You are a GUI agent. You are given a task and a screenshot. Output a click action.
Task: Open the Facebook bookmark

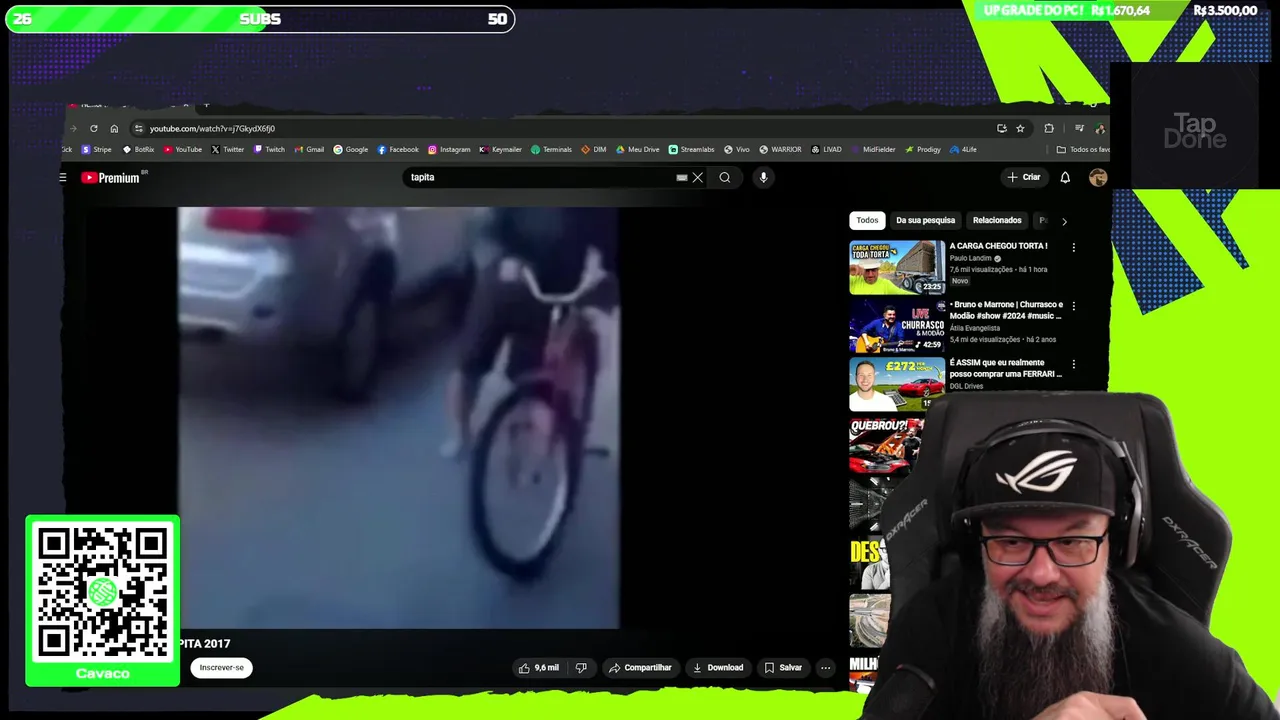tap(398, 149)
